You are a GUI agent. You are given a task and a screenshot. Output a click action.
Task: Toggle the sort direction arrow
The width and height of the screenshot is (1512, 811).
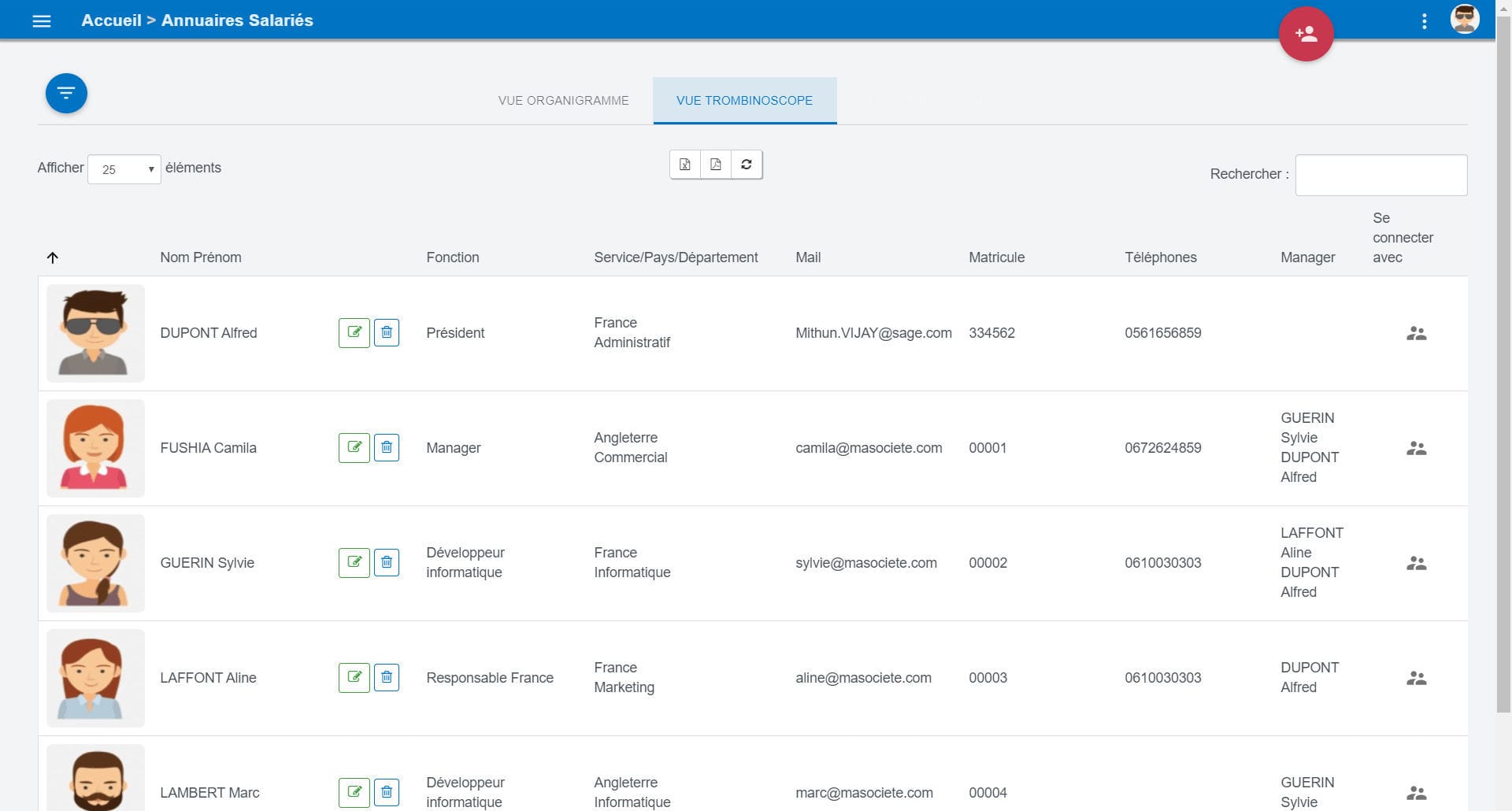(53, 257)
